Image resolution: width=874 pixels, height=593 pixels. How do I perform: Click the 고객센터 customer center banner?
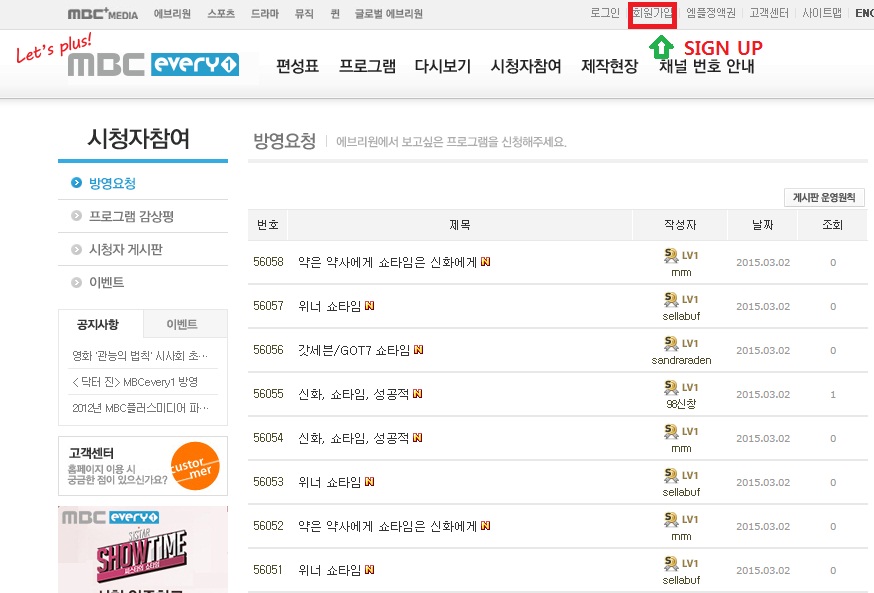pyautogui.click(x=143, y=466)
